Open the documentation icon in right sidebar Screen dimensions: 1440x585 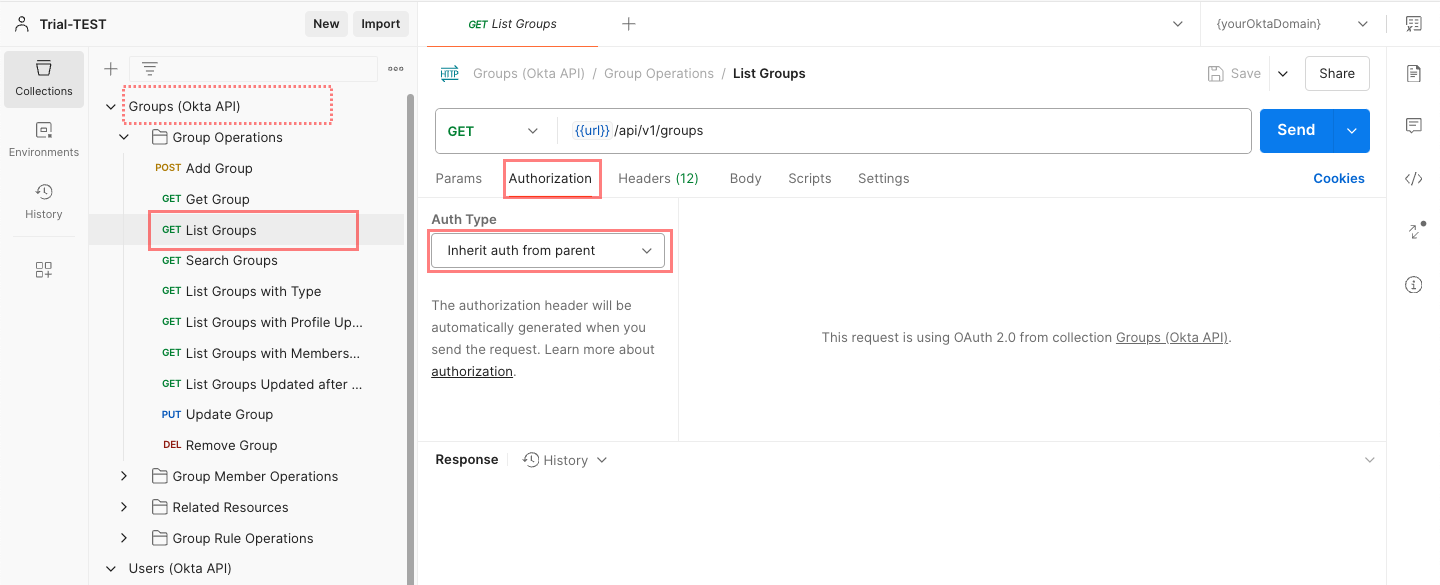tap(1413, 73)
